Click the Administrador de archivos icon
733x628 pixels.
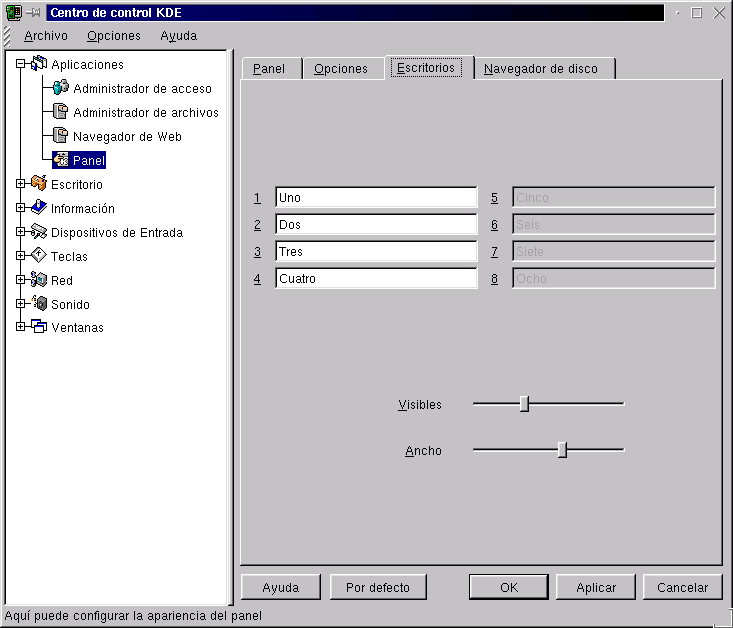[60, 112]
